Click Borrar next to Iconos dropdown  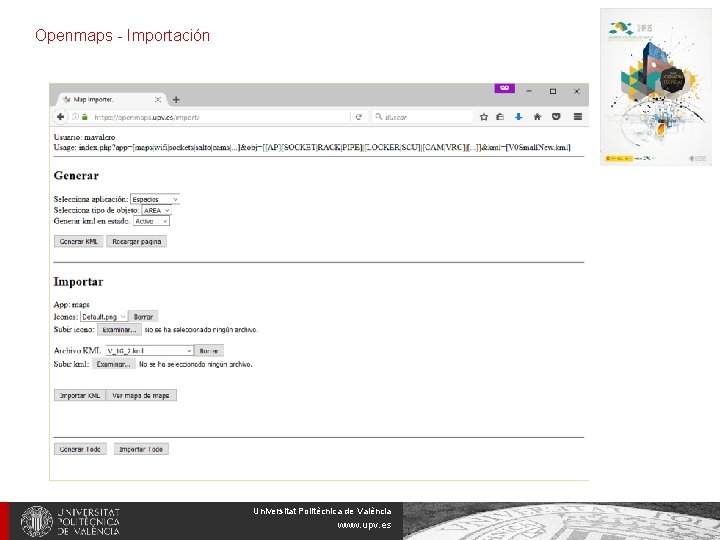coord(143,317)
